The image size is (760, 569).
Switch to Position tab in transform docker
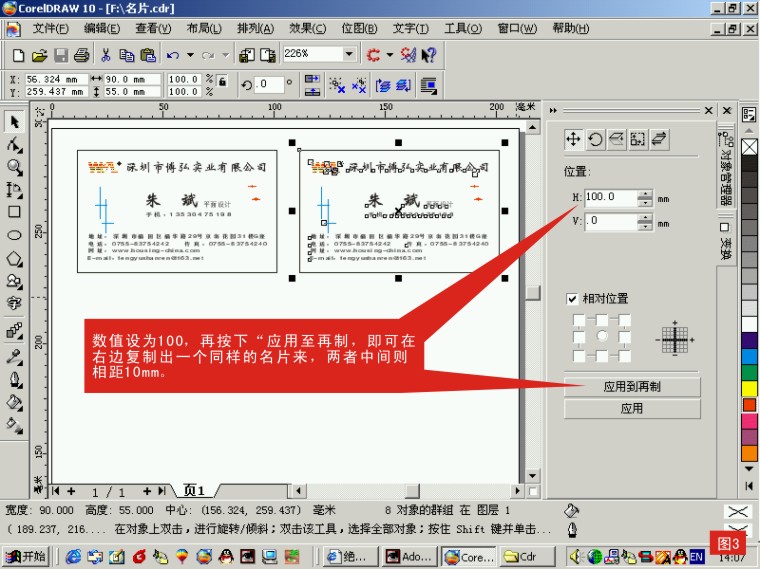point(573,140)
